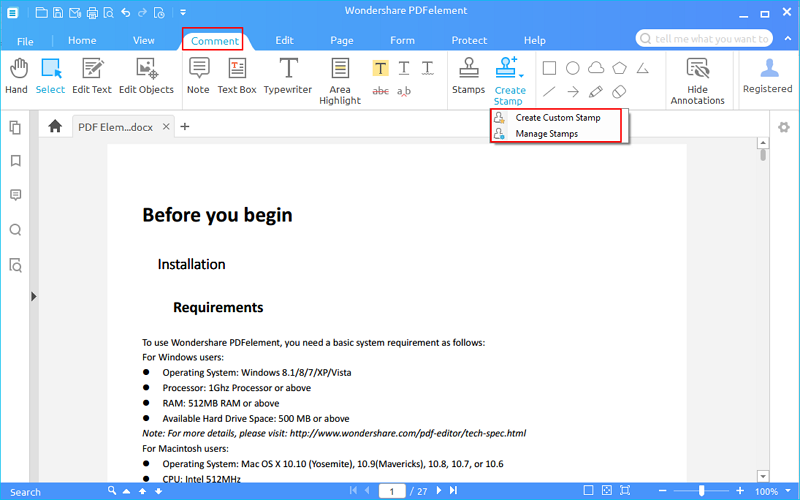Choose Create Custom Stamp
The image size is (800, 500).
[x=557, y=118]
